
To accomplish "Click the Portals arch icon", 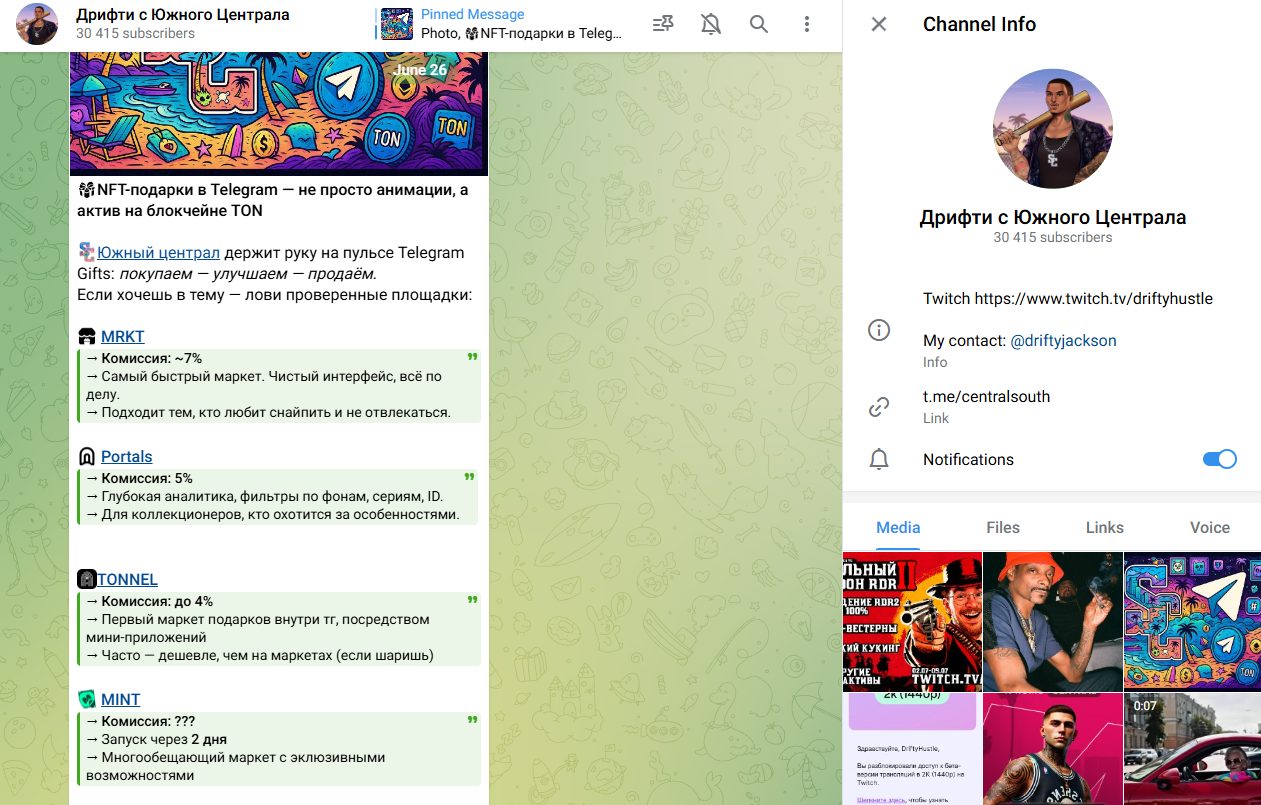I will point(87,457).
